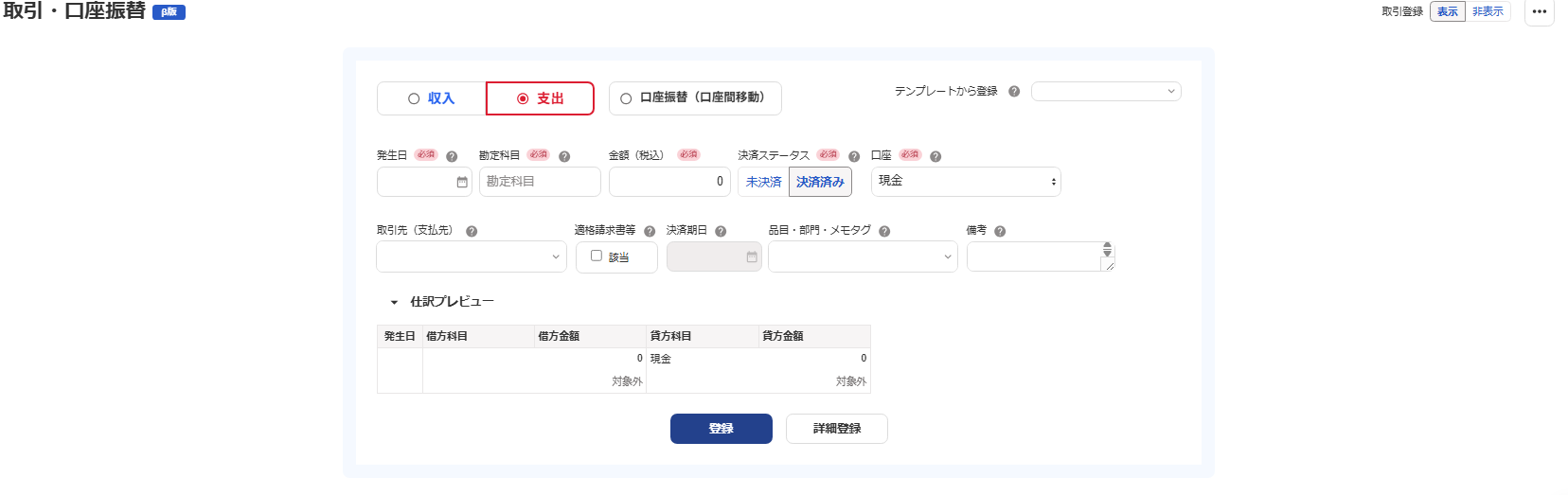This screenshot has height=495, width=1568.
Task: Switch 取引登録 to 非表示
Action: click(x=1487, y=12)
